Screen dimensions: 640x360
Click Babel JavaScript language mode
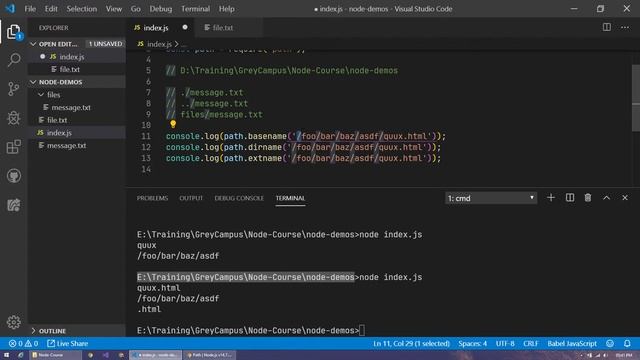point(571,343)
